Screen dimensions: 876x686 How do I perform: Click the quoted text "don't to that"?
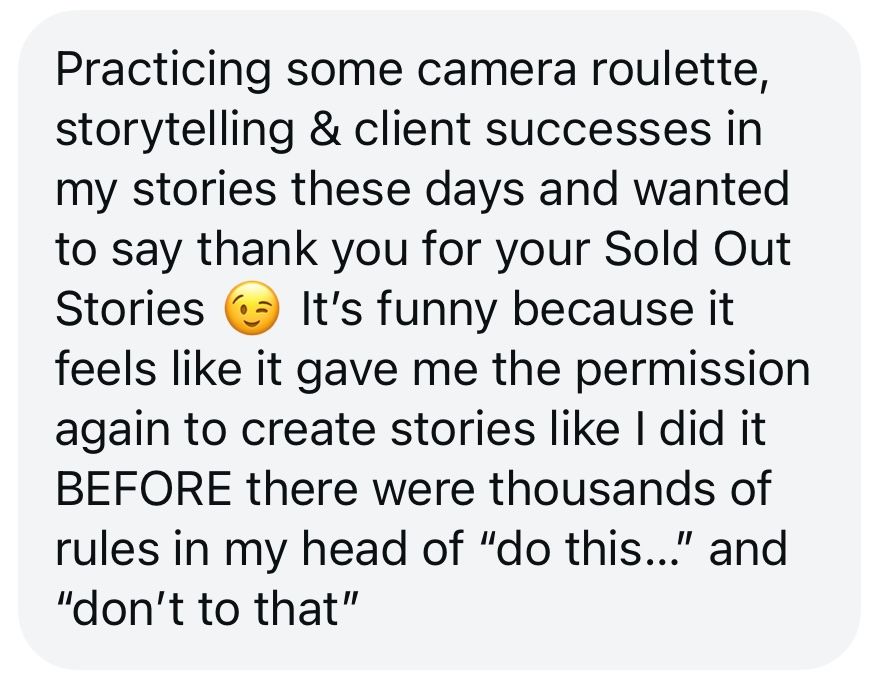pyautogui.click(x=207, y=610)
